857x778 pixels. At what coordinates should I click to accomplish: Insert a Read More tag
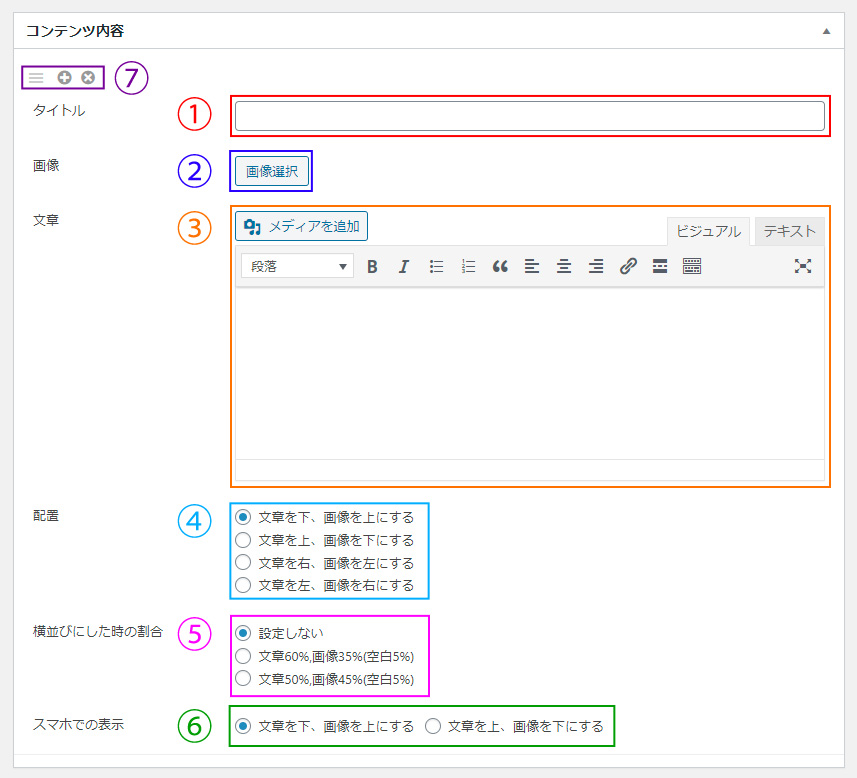tap(659, 266)
